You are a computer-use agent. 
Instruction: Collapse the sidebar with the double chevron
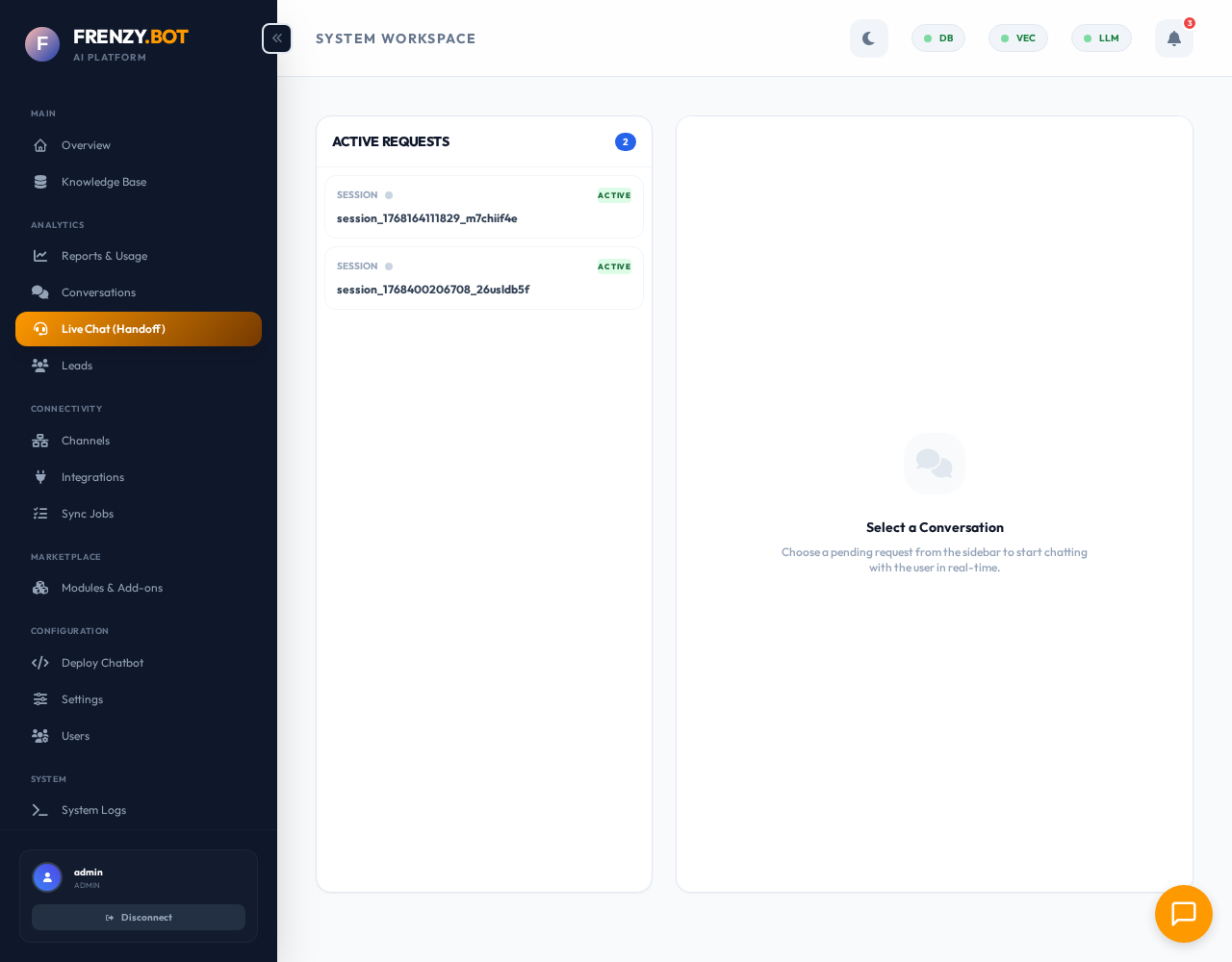tap(276, 38)
